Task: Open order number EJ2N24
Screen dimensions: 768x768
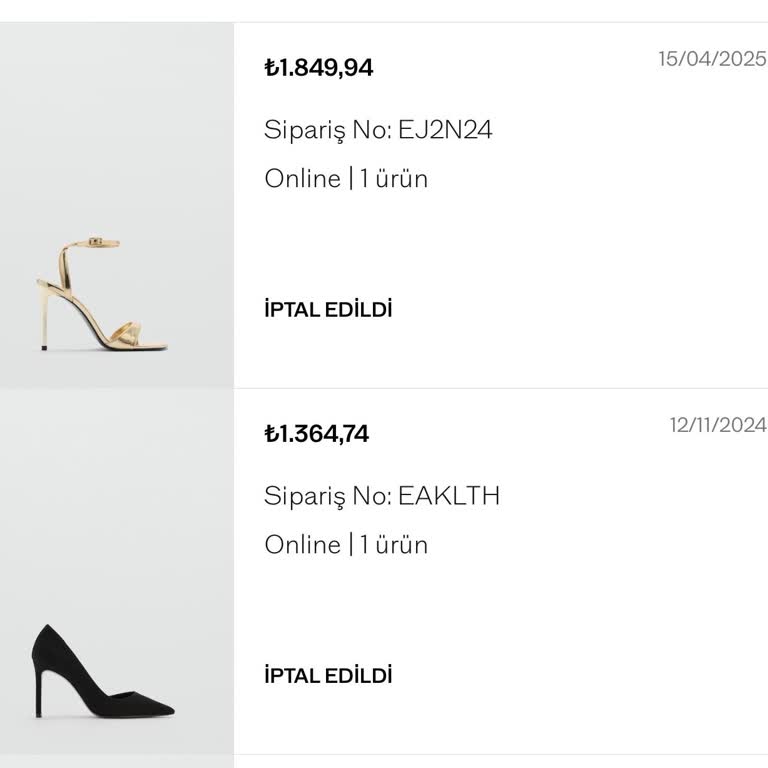Action: (x=445, y=130)
